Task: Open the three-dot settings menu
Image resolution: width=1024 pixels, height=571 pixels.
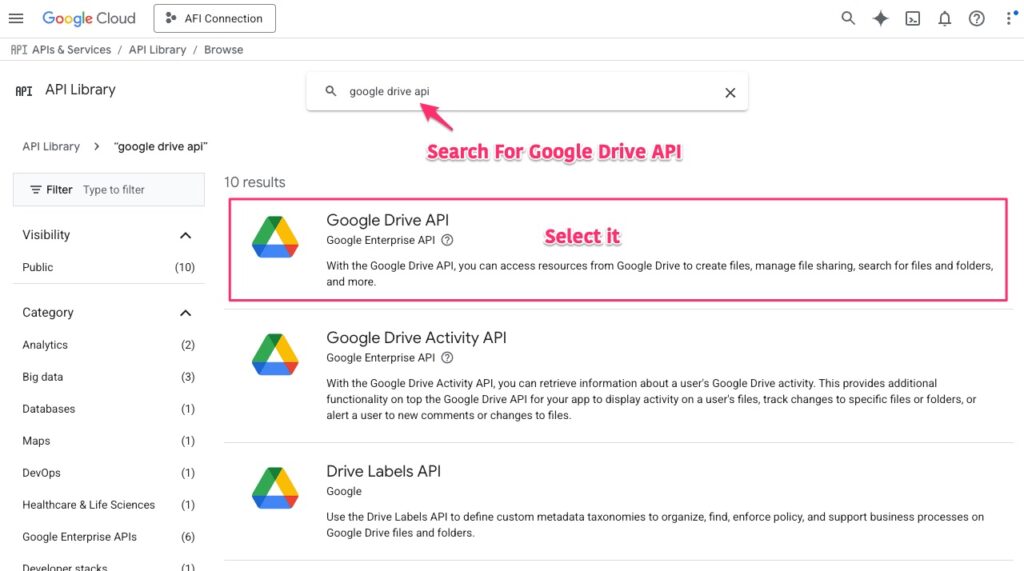Action: click(1008, 18)
